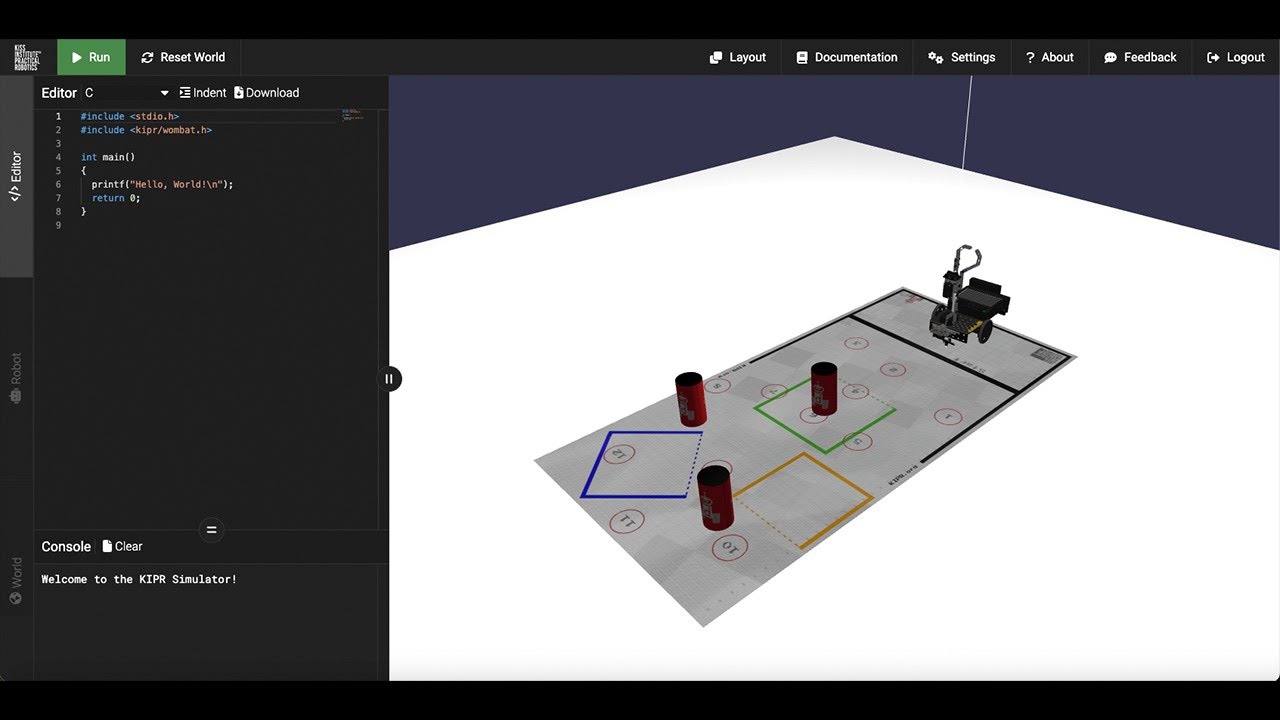Image resolution: width=1280 pixels, height=720 pixels.
Task: Switch to the Robot side tab
Action: pos(16,378)
